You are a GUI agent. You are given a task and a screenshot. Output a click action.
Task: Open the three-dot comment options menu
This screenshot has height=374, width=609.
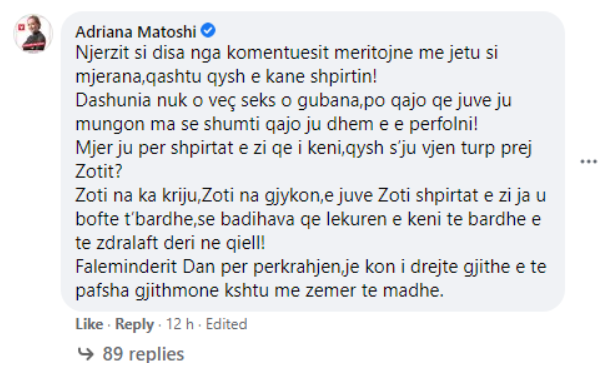(x=588, y=162)
